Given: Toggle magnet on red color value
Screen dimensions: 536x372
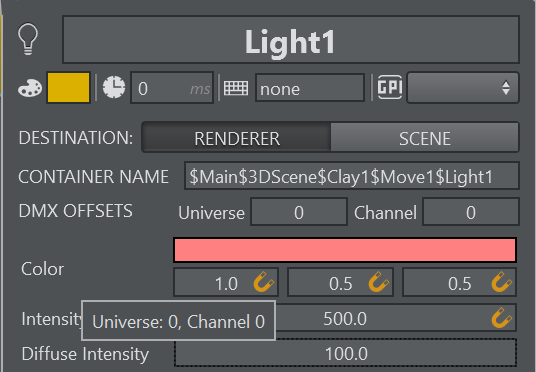Looking at the screenshot, I should point(264,282).
